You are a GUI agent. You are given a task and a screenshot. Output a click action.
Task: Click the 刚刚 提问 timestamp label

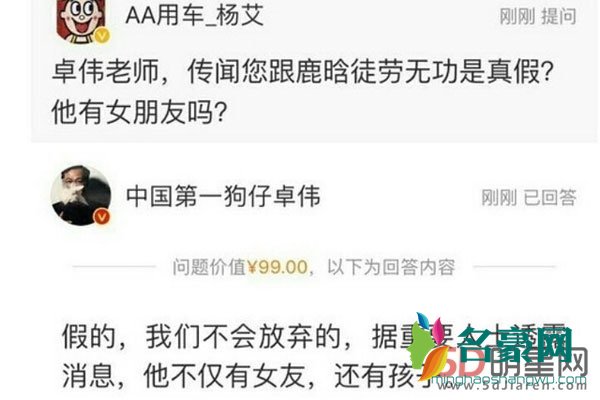(538, 17)
